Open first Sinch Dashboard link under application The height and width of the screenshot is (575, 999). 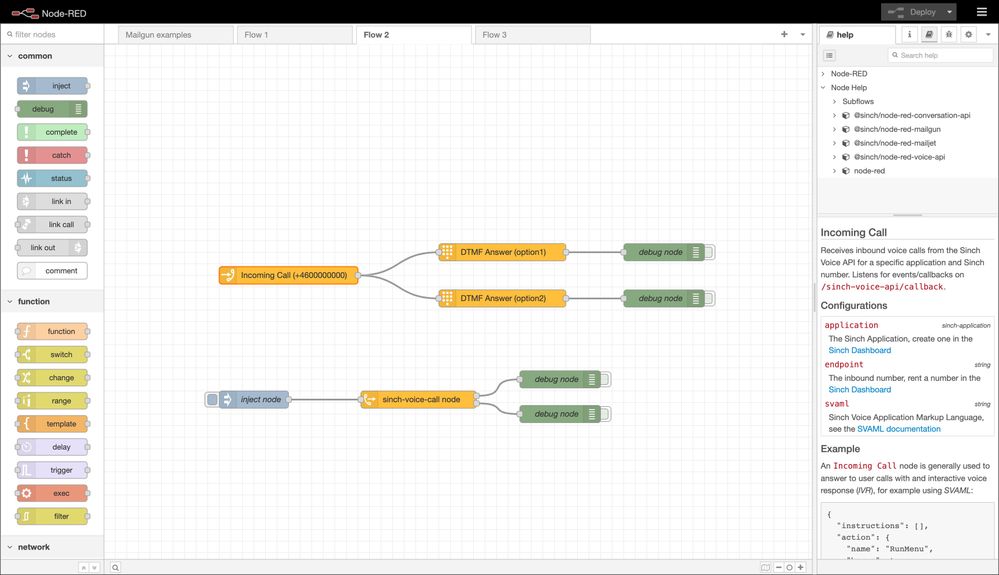click(859, 350)
